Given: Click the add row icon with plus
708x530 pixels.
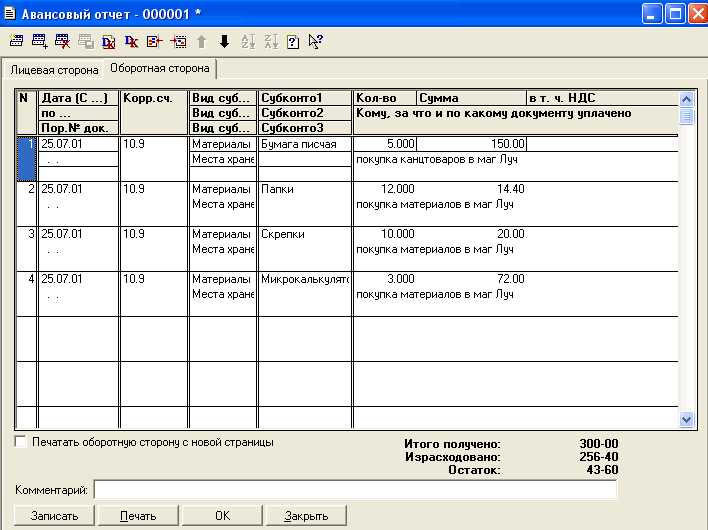Looking at the screenshot, I should (x=40, y=42).
